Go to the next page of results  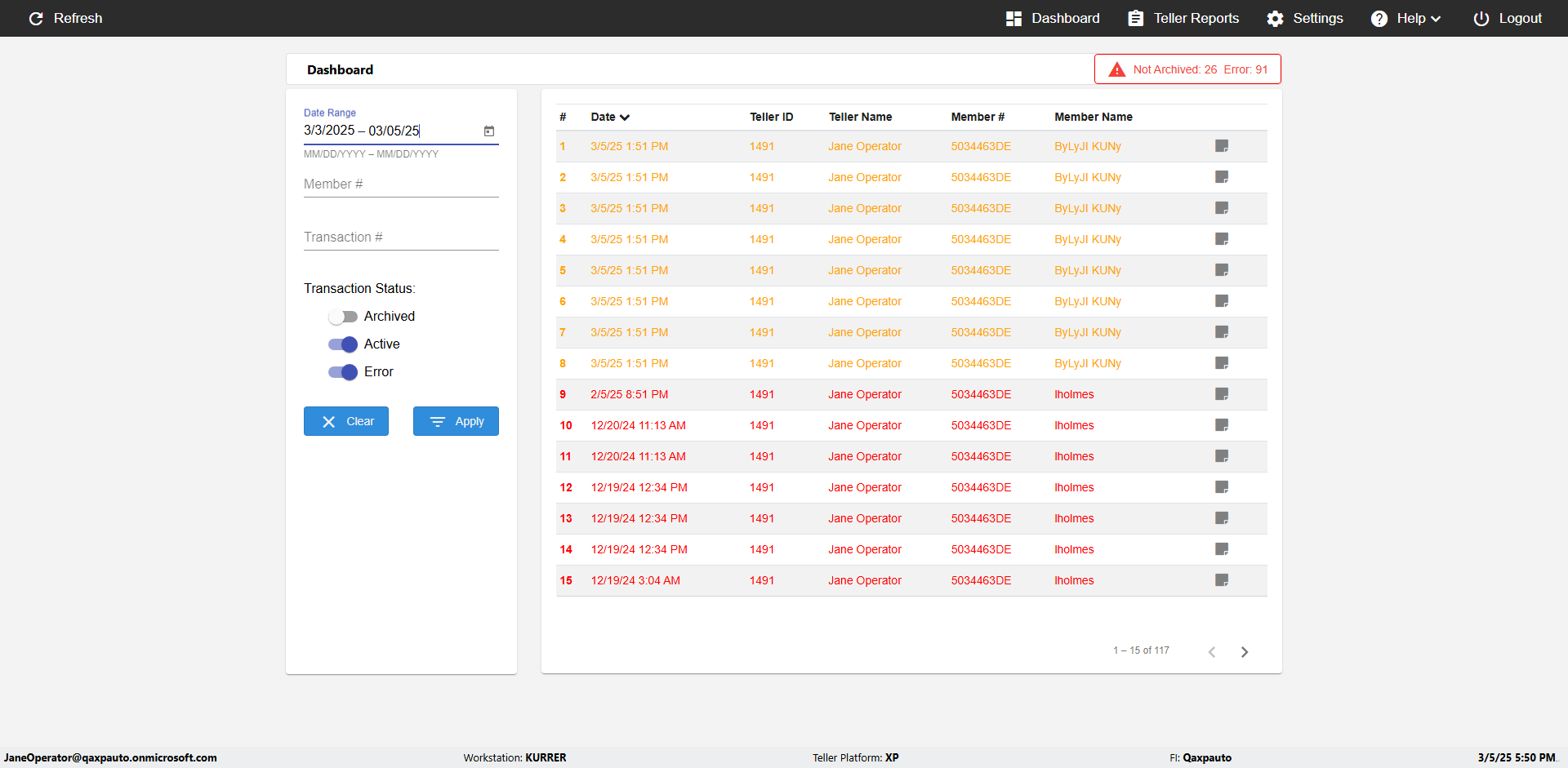tap(1245, 651)
